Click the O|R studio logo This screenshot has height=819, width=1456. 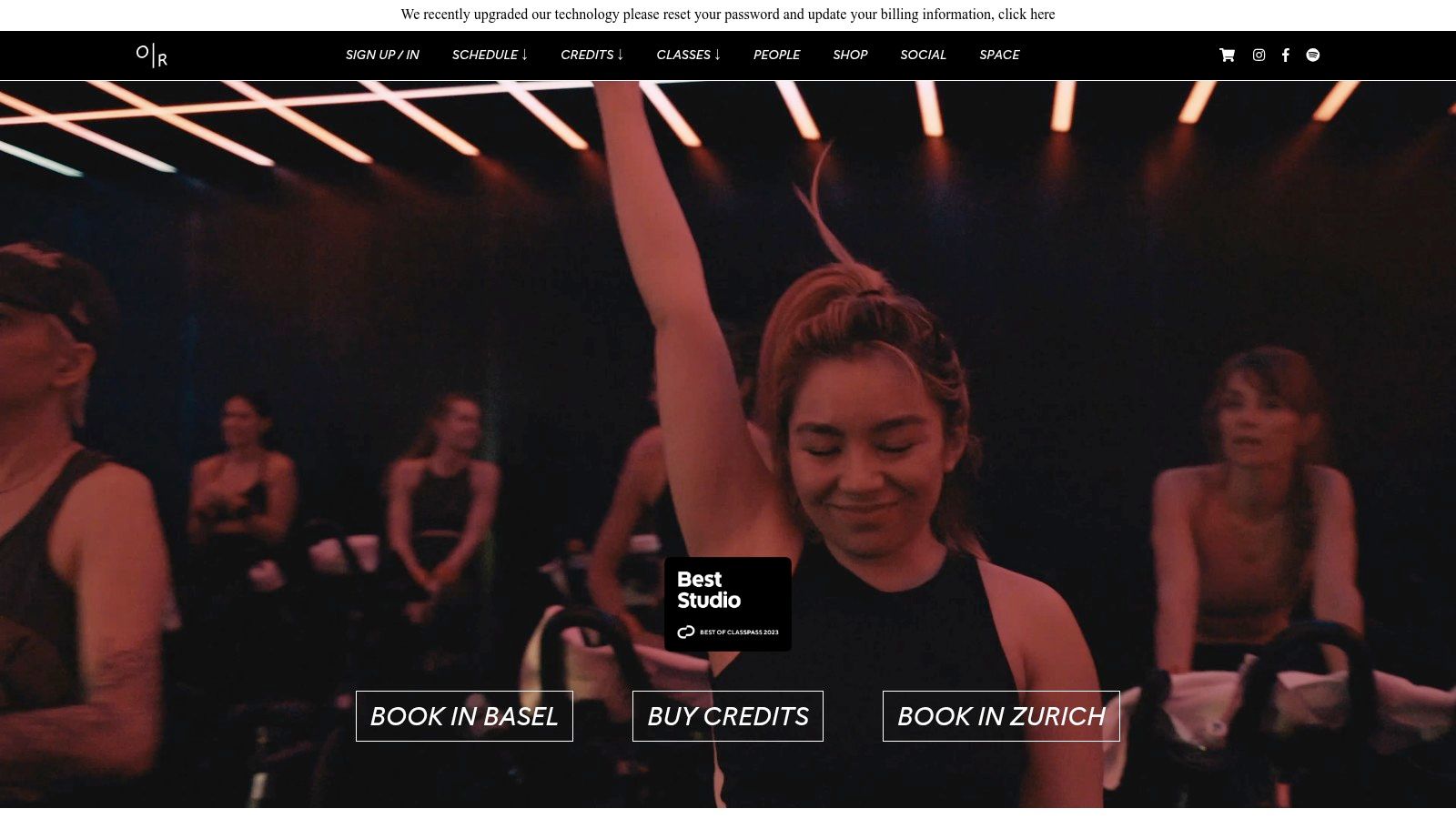pos(152,56)
